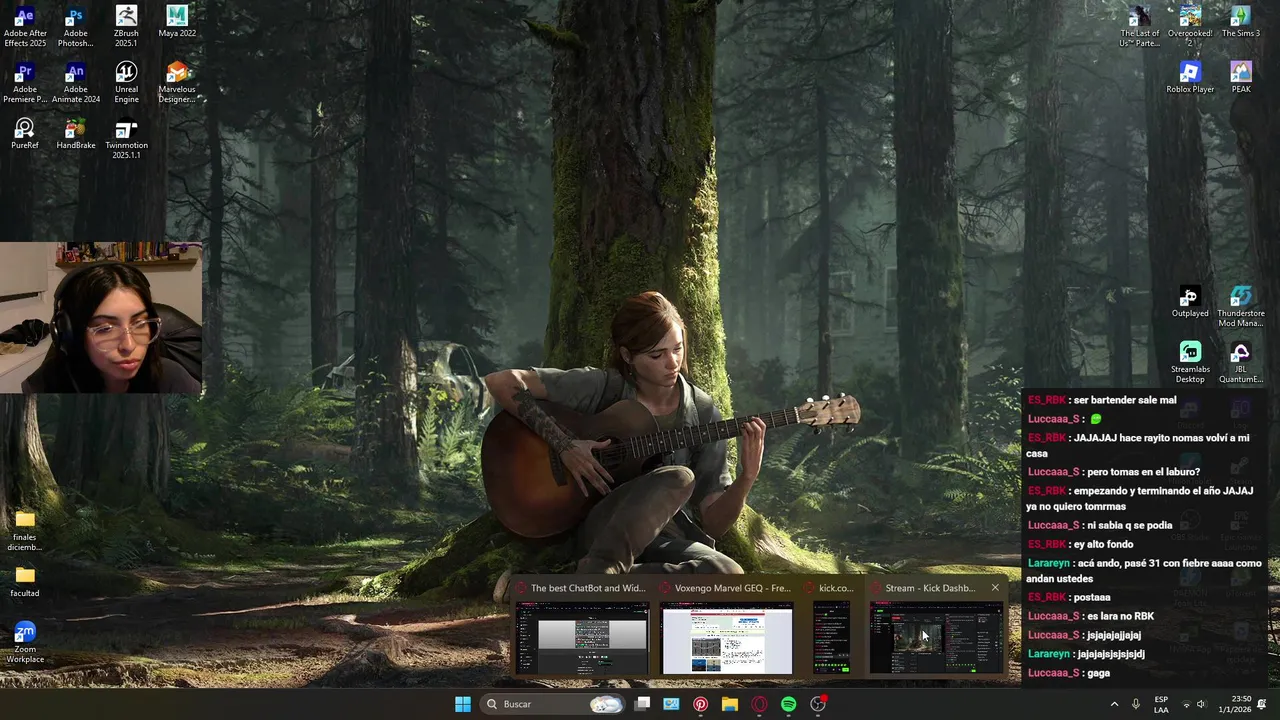Screen dimensions: 1280x720
Task: Click the Task View taskbar button
Action: click(x=642, y=704)
